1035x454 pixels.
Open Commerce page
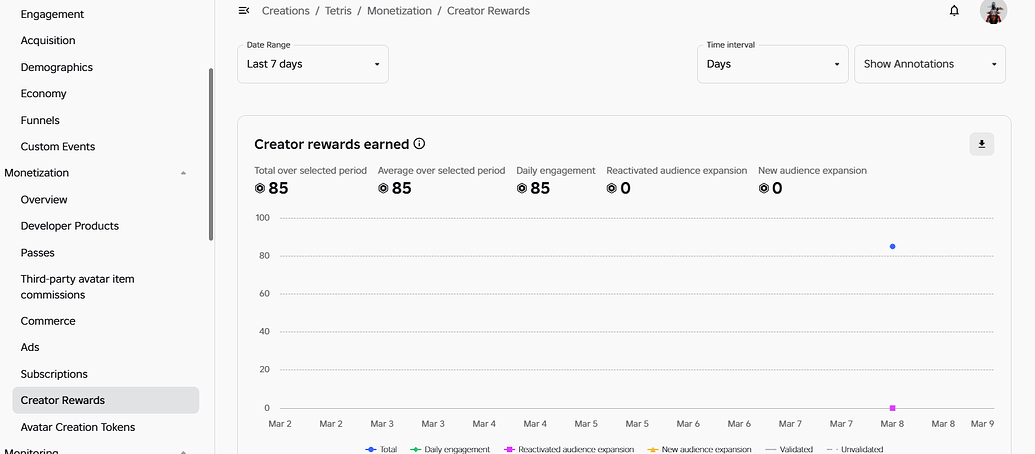pyautogui.click(x=48, y=321)
